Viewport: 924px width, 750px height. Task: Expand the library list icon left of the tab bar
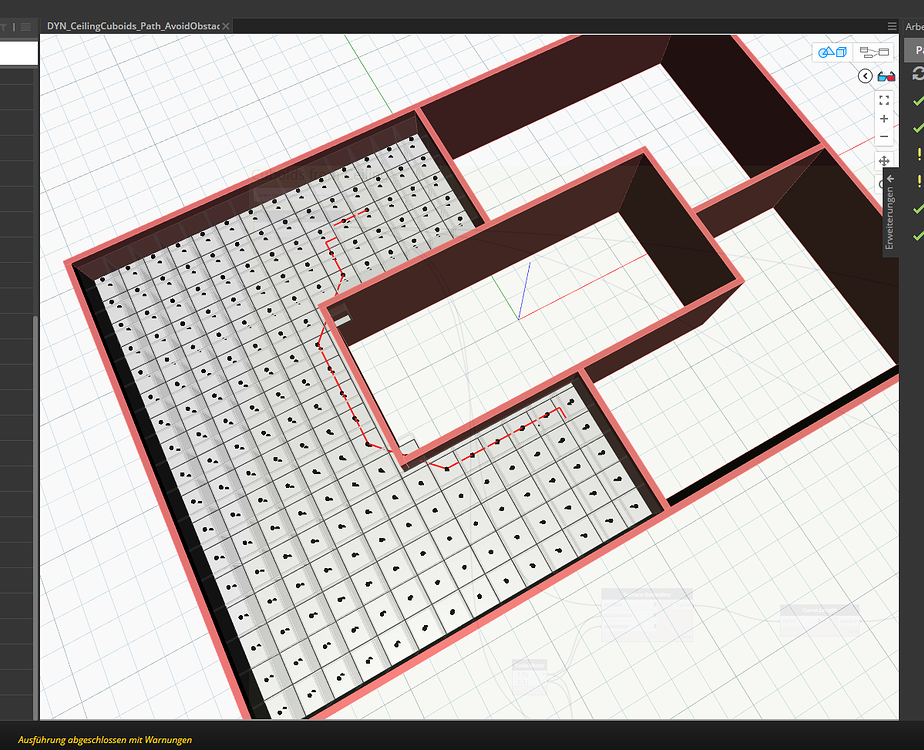tap(26, 26)
